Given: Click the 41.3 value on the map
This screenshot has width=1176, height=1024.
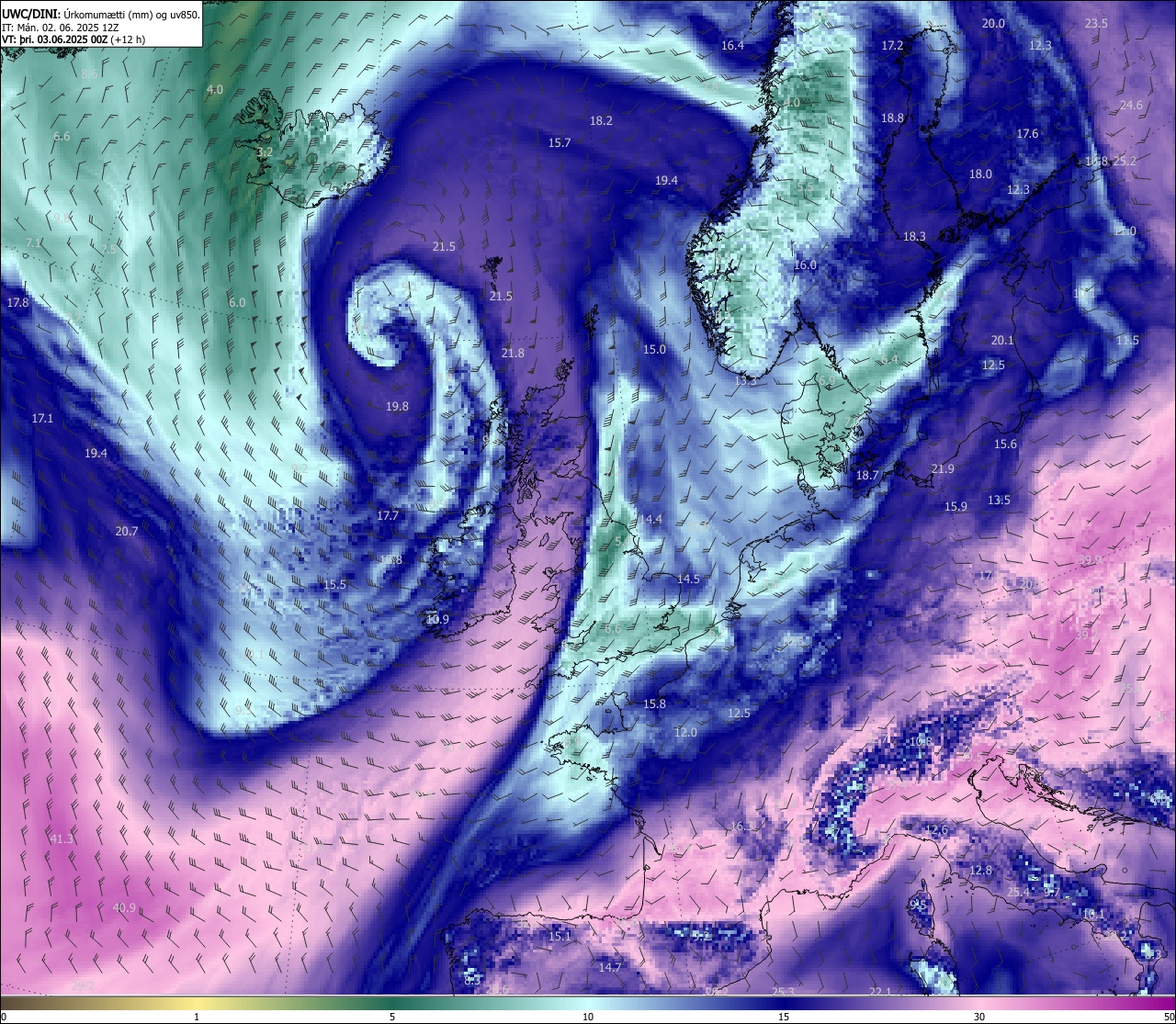Looking at the screenshot, I should click(x=62, y=838).
